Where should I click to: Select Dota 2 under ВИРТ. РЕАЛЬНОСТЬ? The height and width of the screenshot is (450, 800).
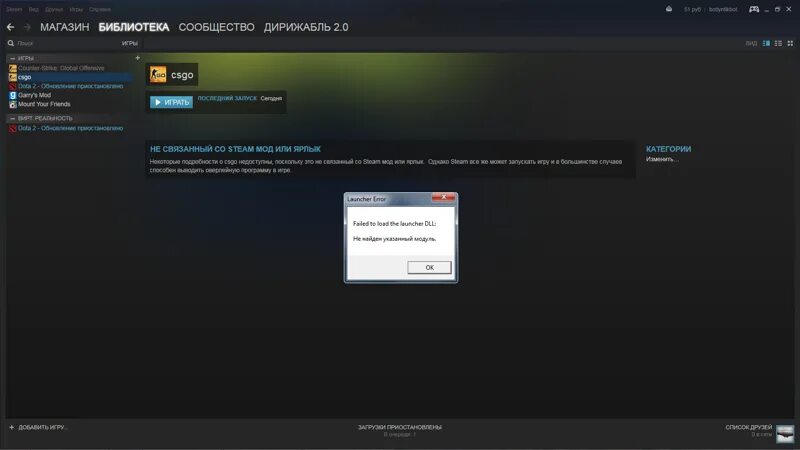click(x=70, y=129)
